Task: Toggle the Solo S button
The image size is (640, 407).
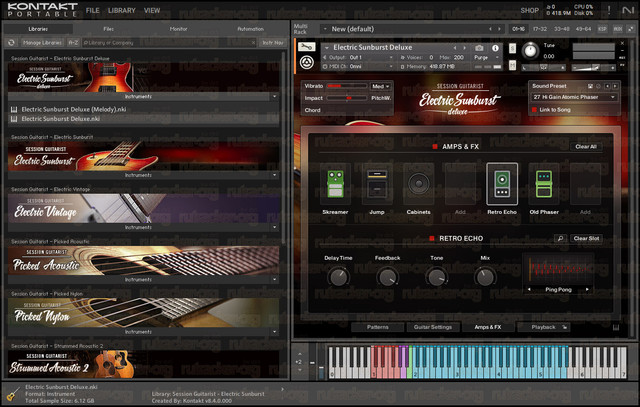Action: [x=513, y=48]
